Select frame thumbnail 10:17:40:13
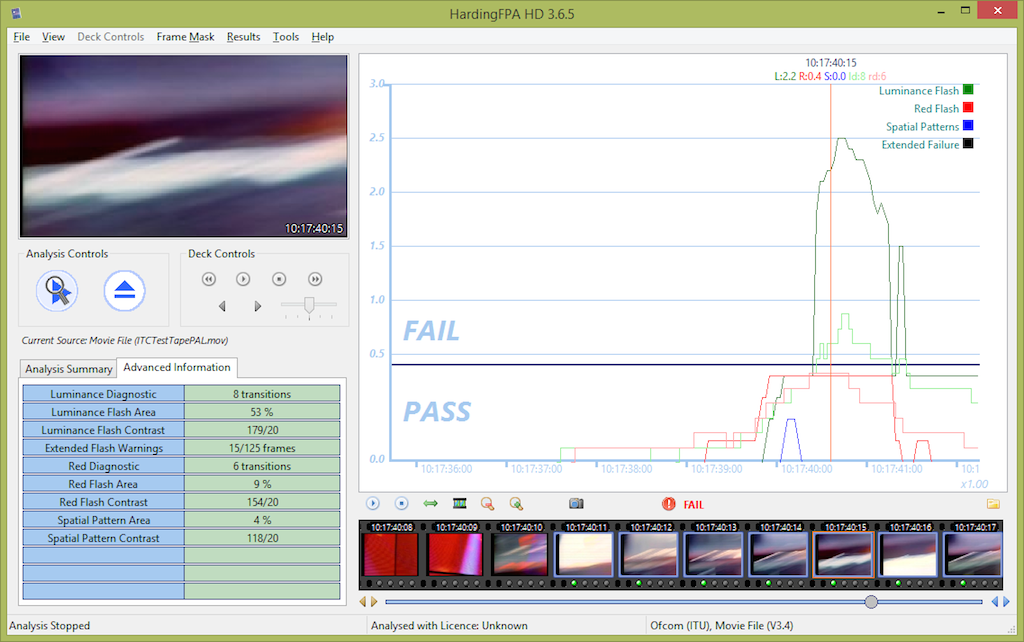This screenshot has width=1024, height=642. pyautogui.click(x=714, y=554)
